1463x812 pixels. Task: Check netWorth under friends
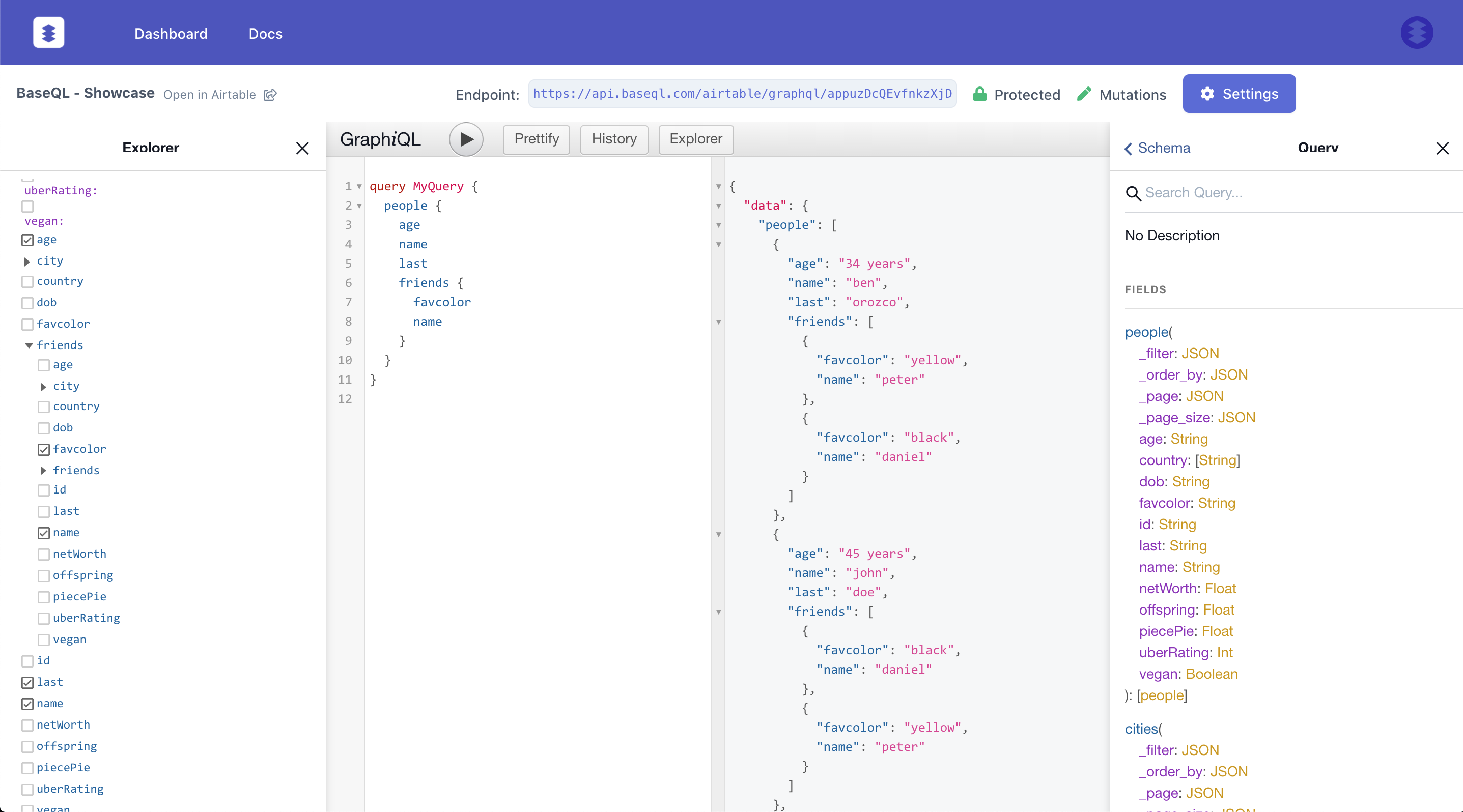click(x=44, y=555)
